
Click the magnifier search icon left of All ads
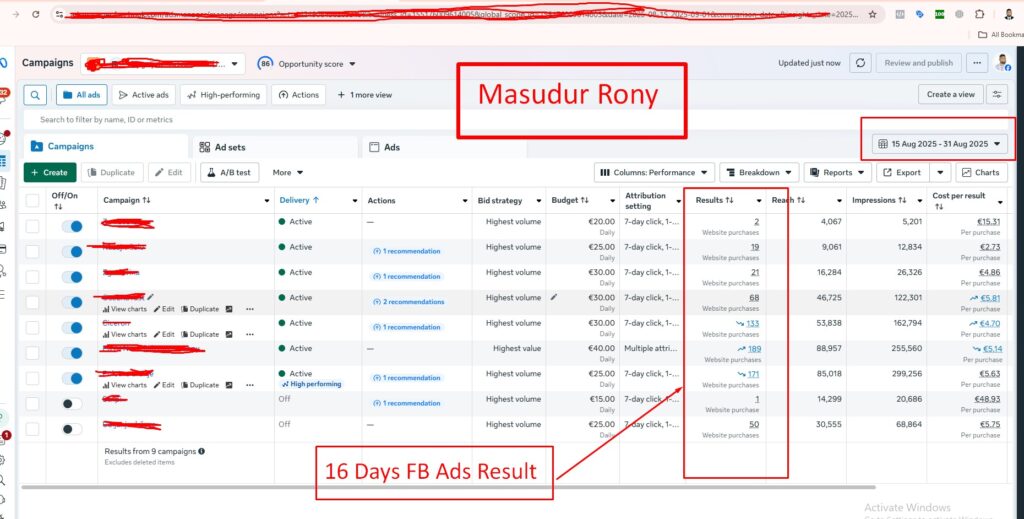click(x=35, y=95)
